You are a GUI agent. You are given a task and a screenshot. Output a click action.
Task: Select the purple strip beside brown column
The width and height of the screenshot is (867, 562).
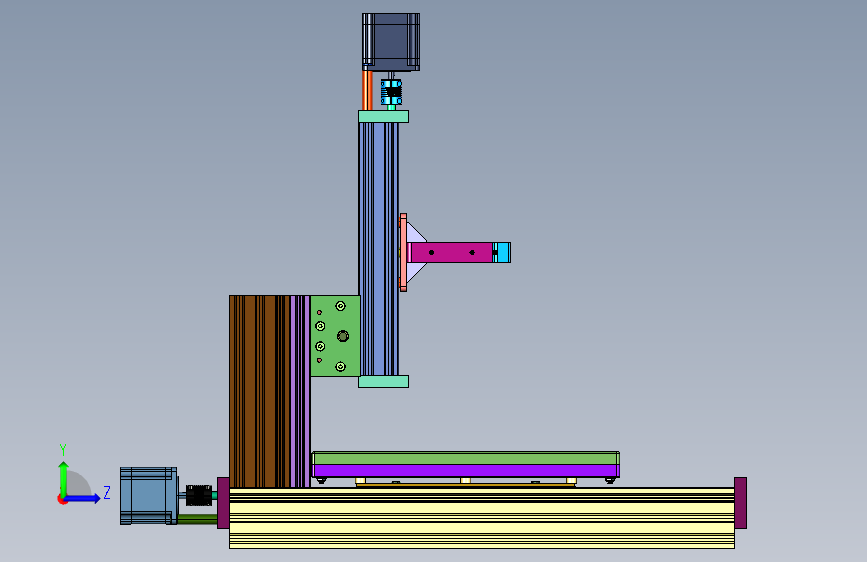pos(300,391)
